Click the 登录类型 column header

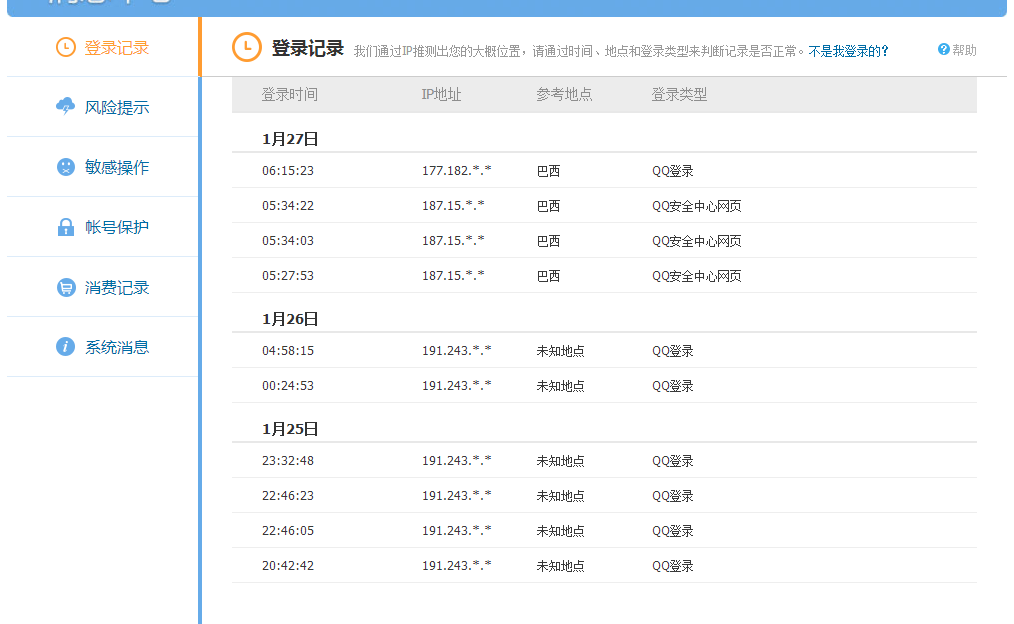click(679, 94)
